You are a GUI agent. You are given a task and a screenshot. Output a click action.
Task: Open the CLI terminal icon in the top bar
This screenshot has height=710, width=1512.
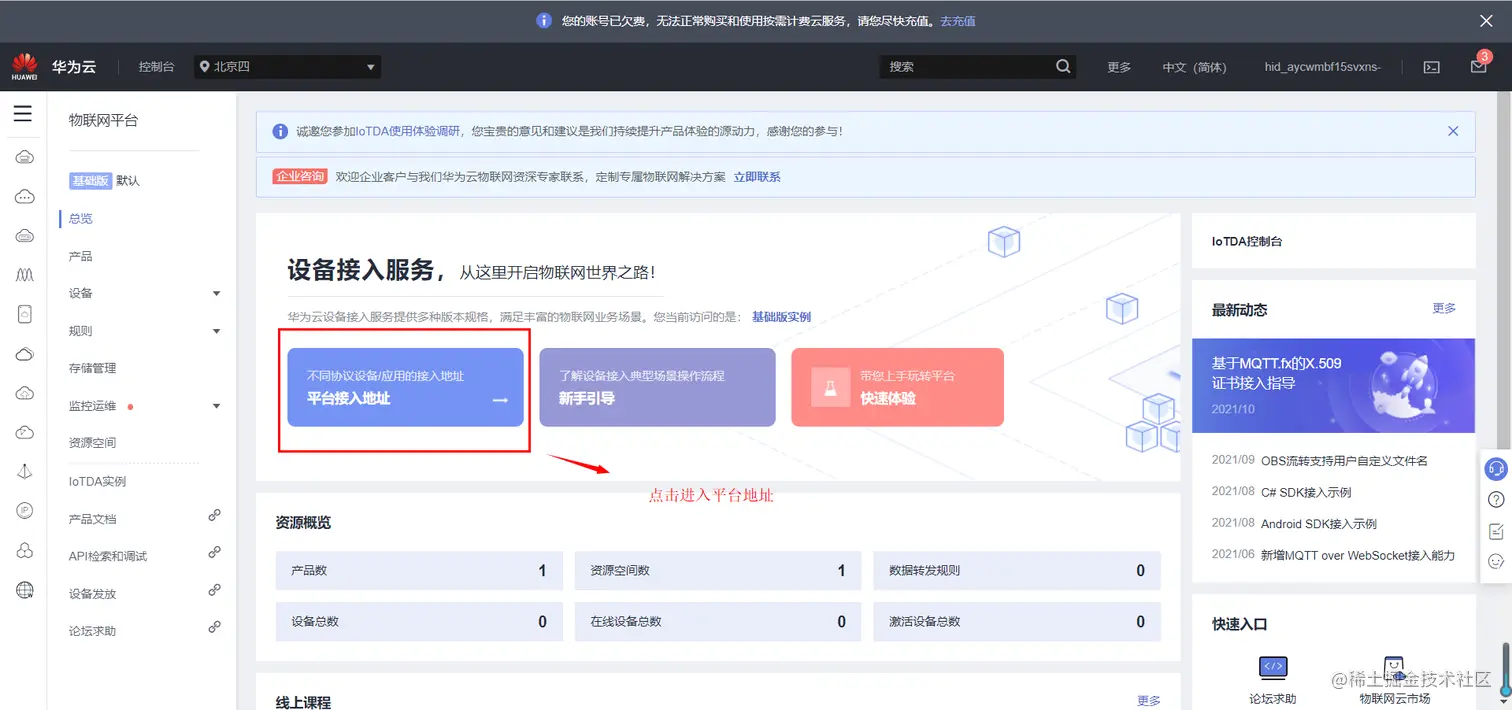click(x=1431, y=65)
